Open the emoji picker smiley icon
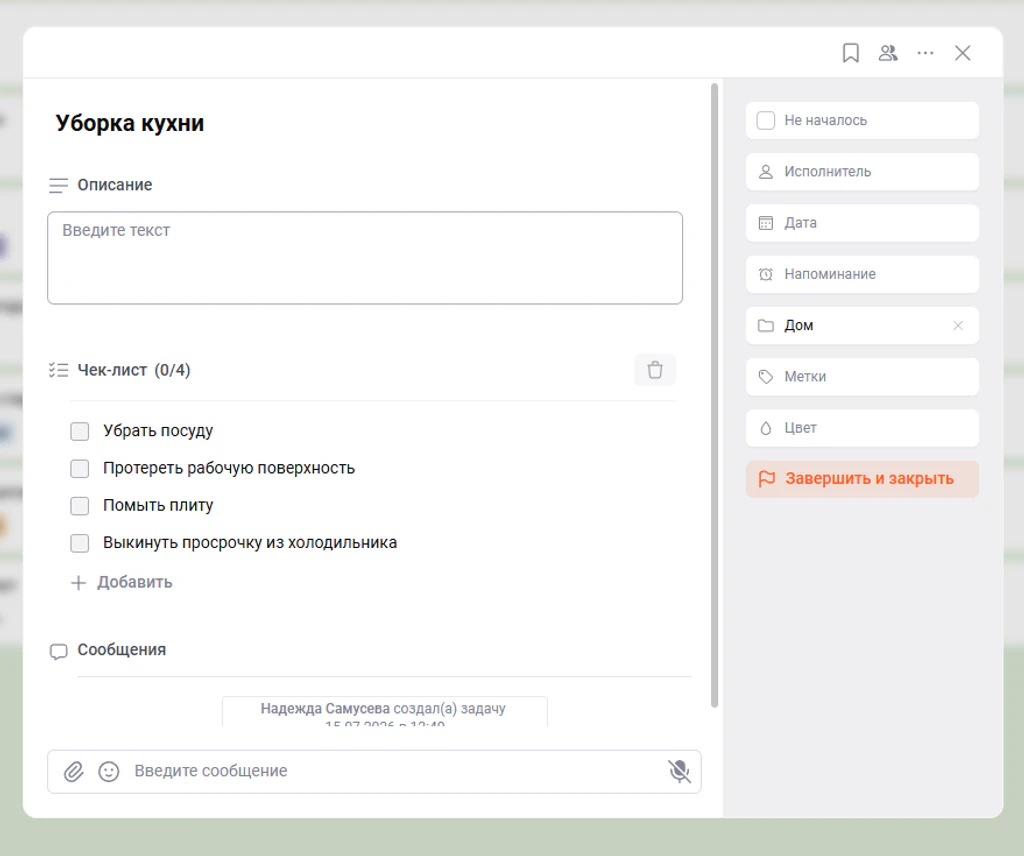This screenshot has height=856, width=1024. (109, 771)
